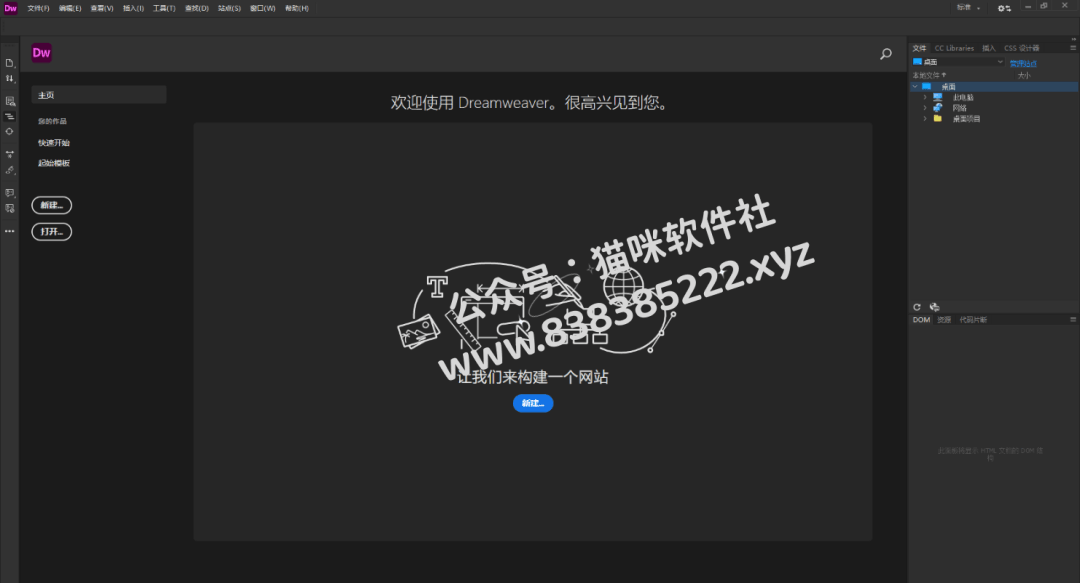Screen dimensions: 1080x583
Task: Open the three-dots Customize Toolbar icon
Action: [x=10, y=231]
